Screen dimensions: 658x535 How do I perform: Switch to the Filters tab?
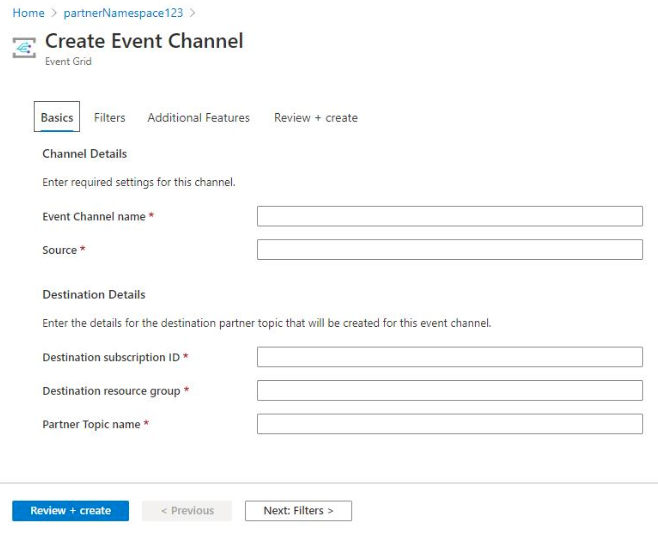pos(110,118)
